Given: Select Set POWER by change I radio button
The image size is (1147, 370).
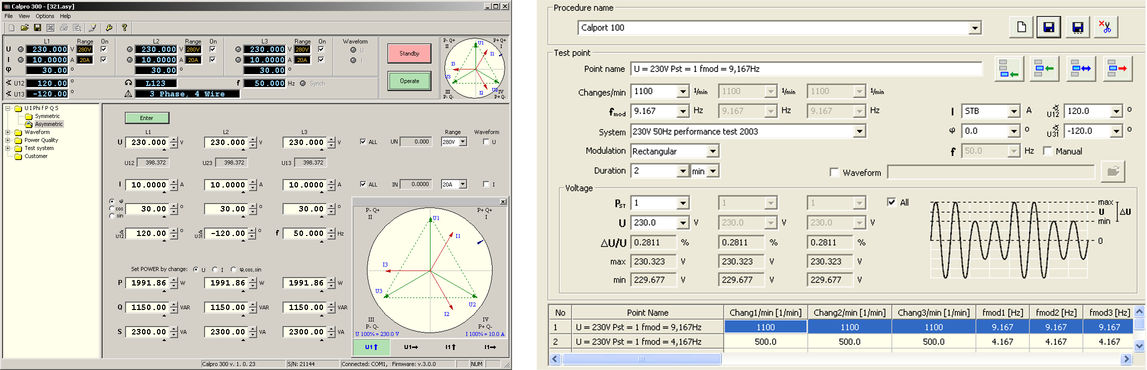Looking at the screenshot, I should click(x=215, y=269).
